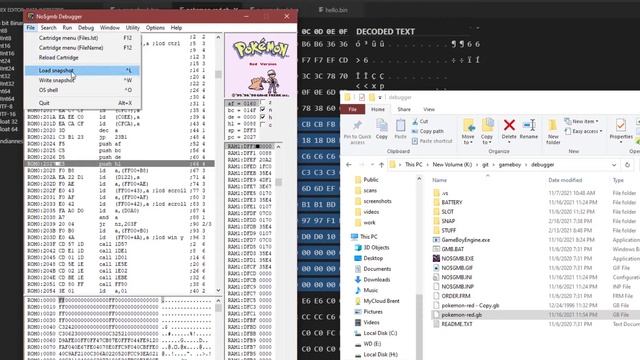The height and width of the screenshot is (360, 640).
Task: Sort files by Date modified column
Action: [x=565, y=180]
